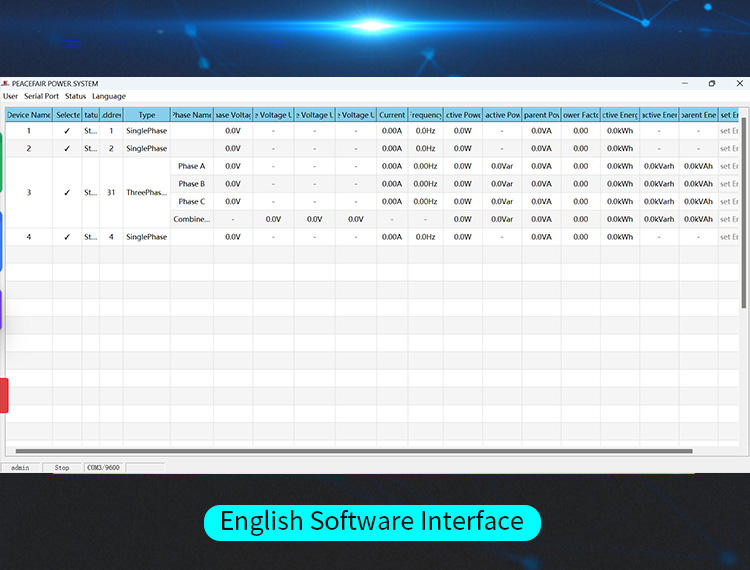Click the horizontal scrollbar below the table

[350, 452]
